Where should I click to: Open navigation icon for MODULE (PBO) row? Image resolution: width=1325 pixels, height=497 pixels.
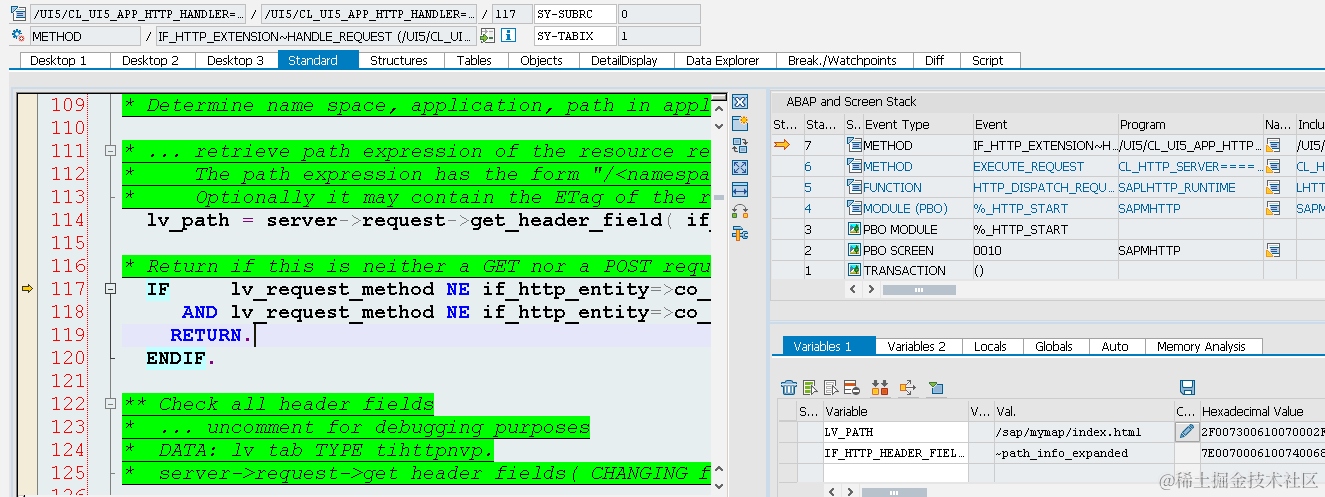coord(1273,209)
